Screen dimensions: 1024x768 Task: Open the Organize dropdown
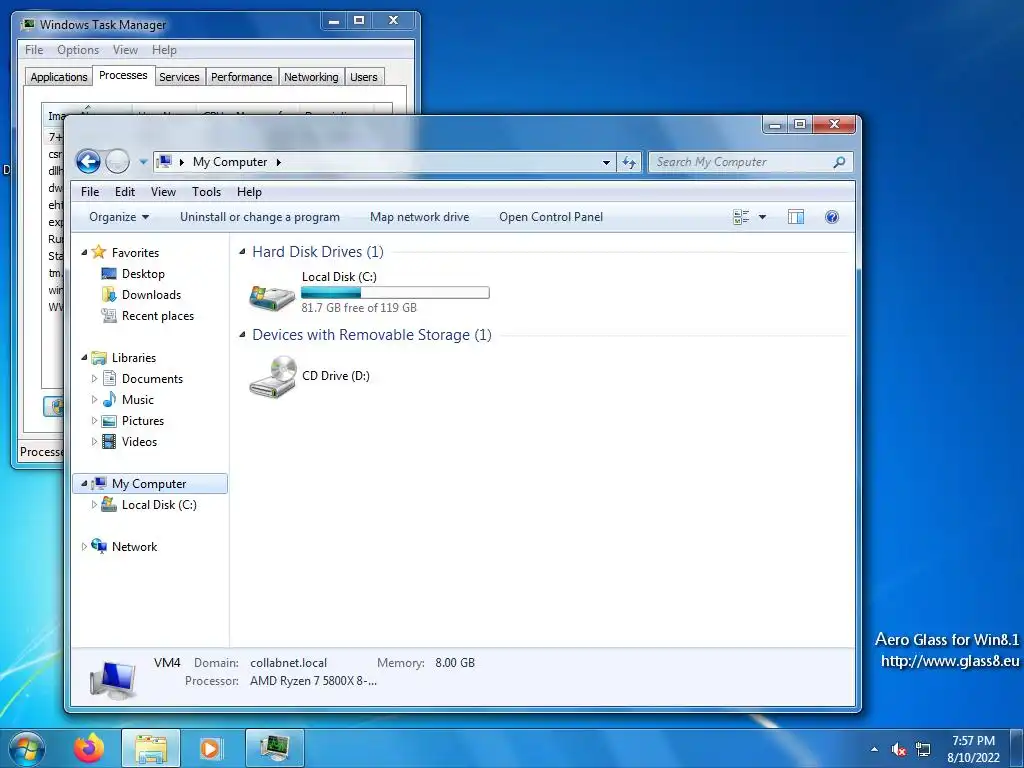coord(119,217)
